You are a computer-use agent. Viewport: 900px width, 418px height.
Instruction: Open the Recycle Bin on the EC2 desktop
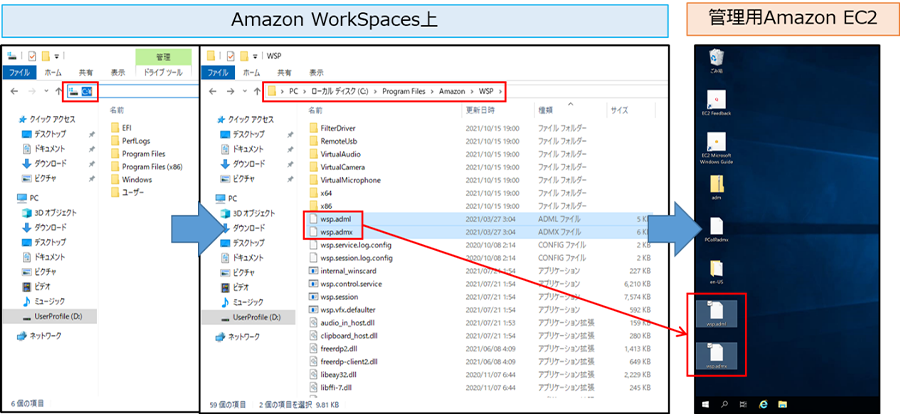716,60
